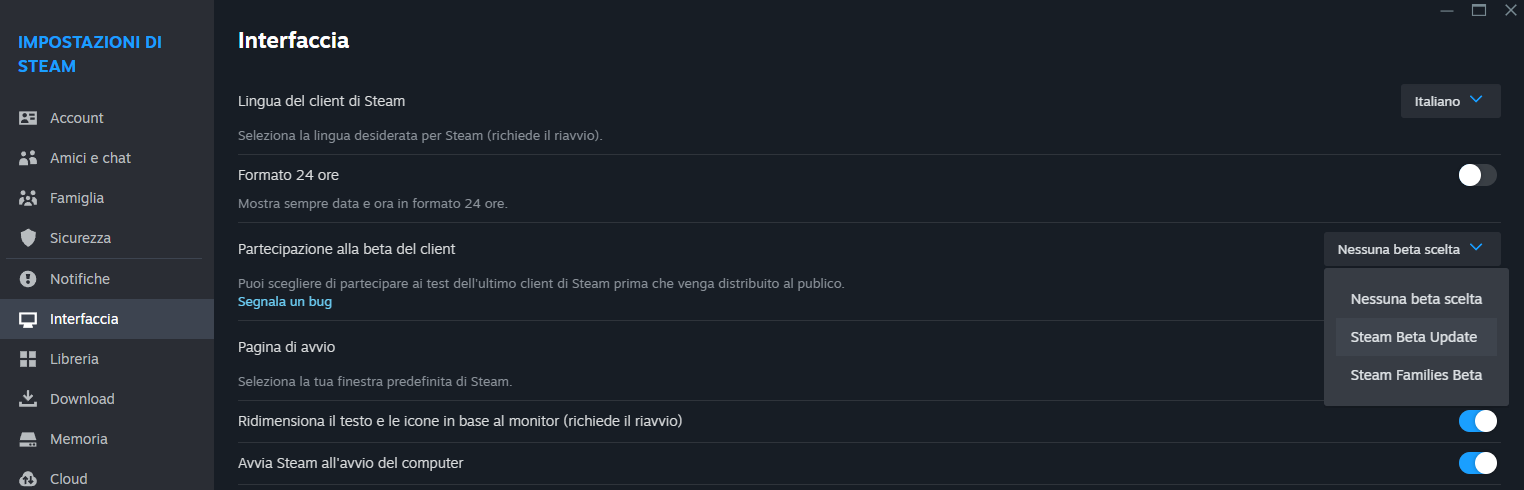The width and height of the screenshot is (1524, 490).
Task: Maximize the settings window
Action: [x=1478, y=10]
